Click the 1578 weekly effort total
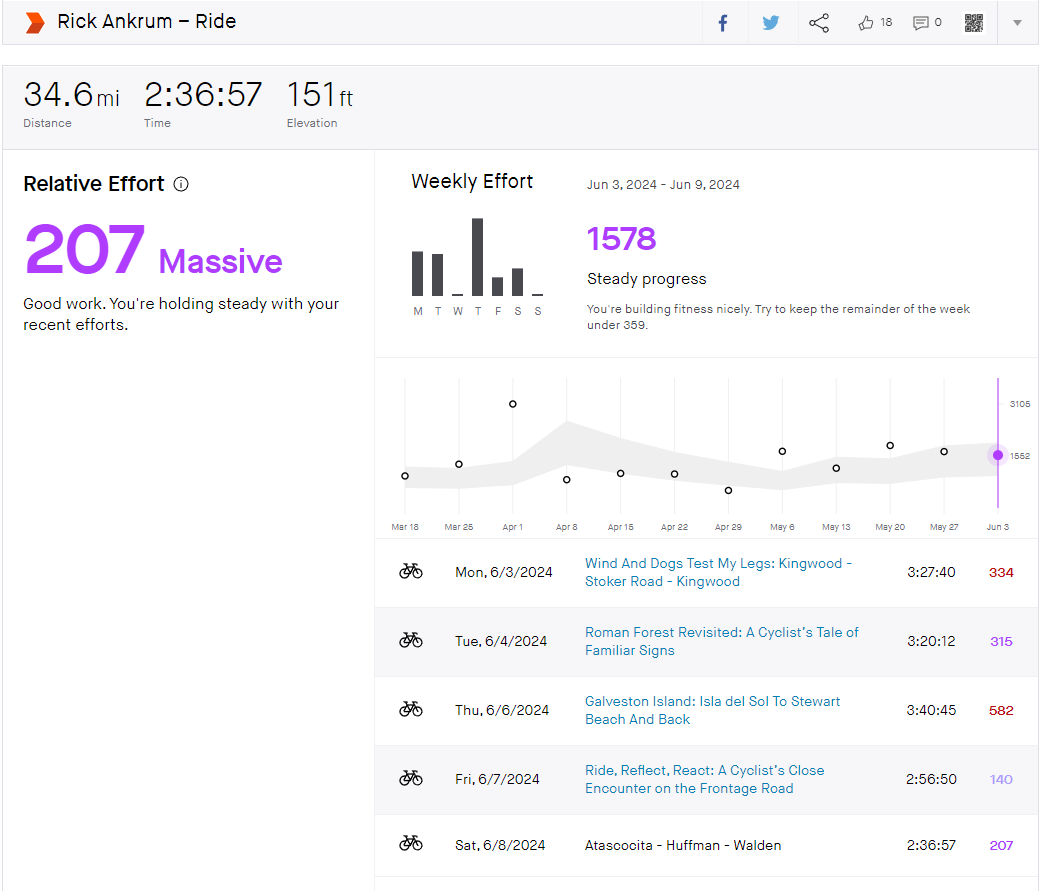Image resolution: width=1040 pixels, height=891 pixels. (621, 239)
